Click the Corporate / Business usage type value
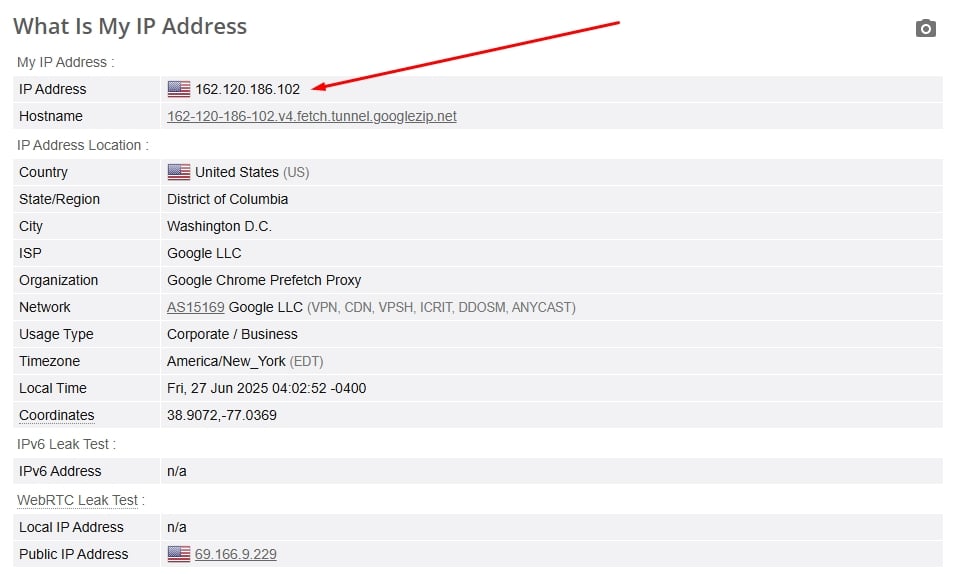956x574 pixels. click(232, 334)
